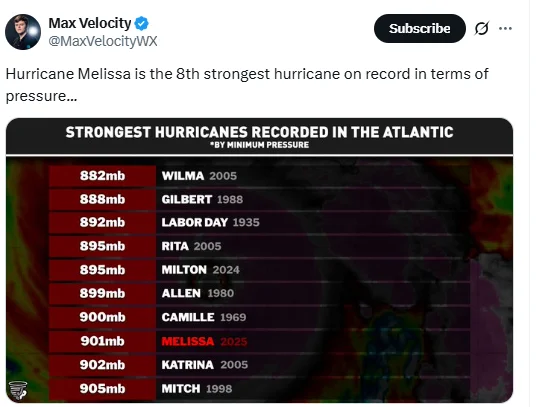
Task: Click the tornado logo in image corner
Action: [18, 390]
